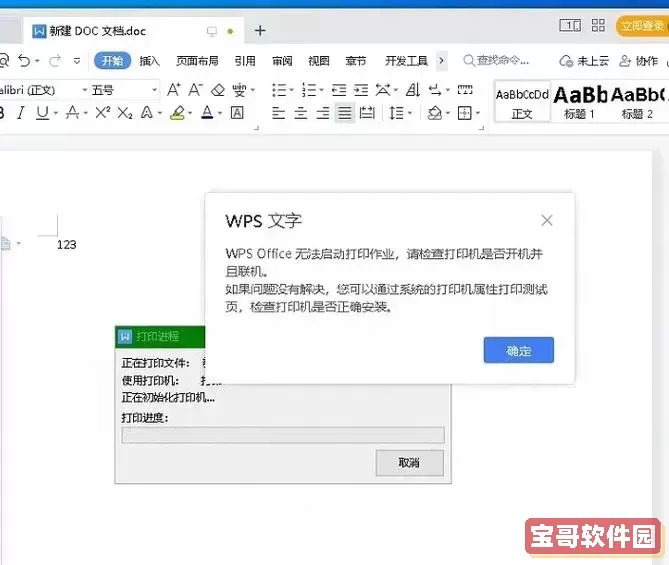669x565 pixels.
Task: Select the justify alignment icon
Action: (344, 113)
